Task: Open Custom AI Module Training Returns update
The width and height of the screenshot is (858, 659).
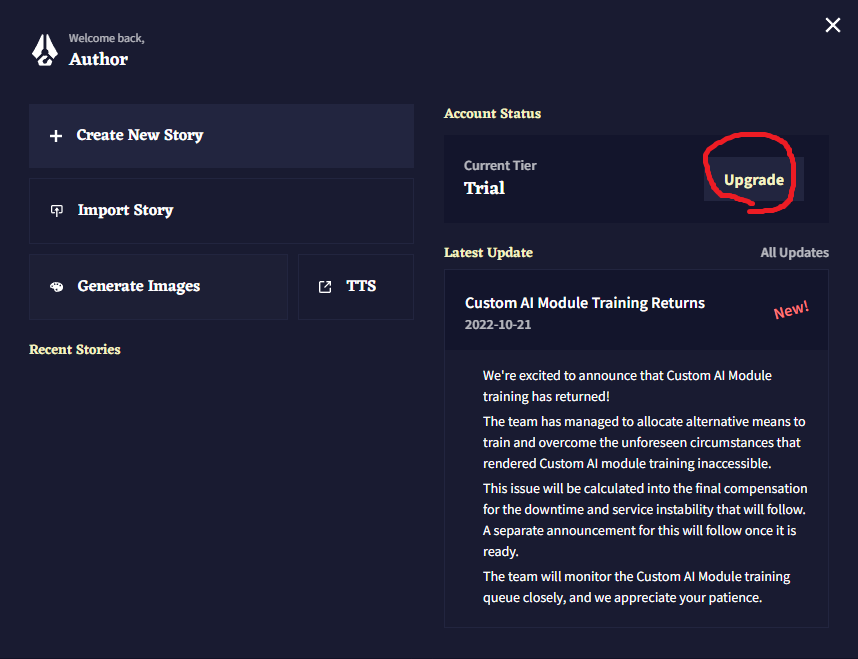Action: click(636, 310)
